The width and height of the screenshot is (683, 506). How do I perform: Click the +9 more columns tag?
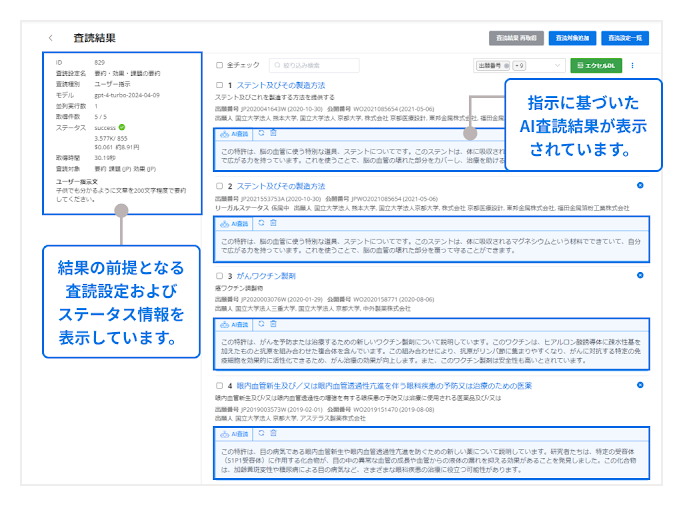coord(521,65)
